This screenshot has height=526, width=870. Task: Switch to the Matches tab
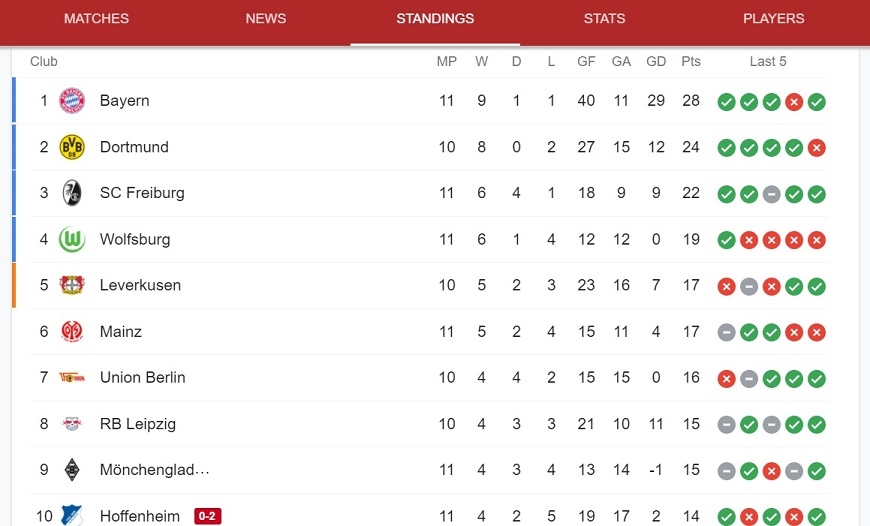tap(97, 18)
